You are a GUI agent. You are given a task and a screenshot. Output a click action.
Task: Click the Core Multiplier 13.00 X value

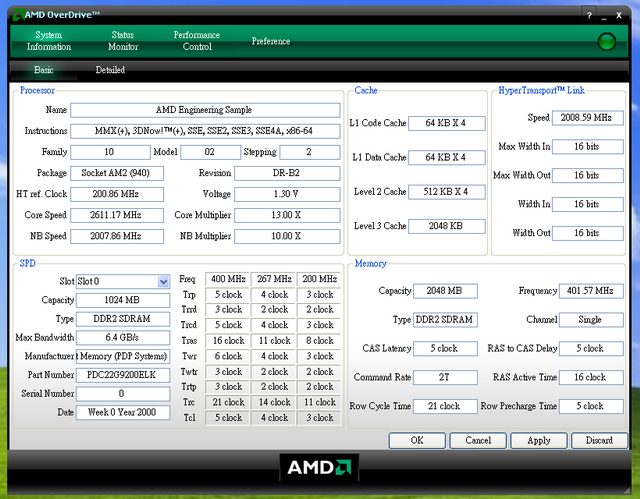287,215
